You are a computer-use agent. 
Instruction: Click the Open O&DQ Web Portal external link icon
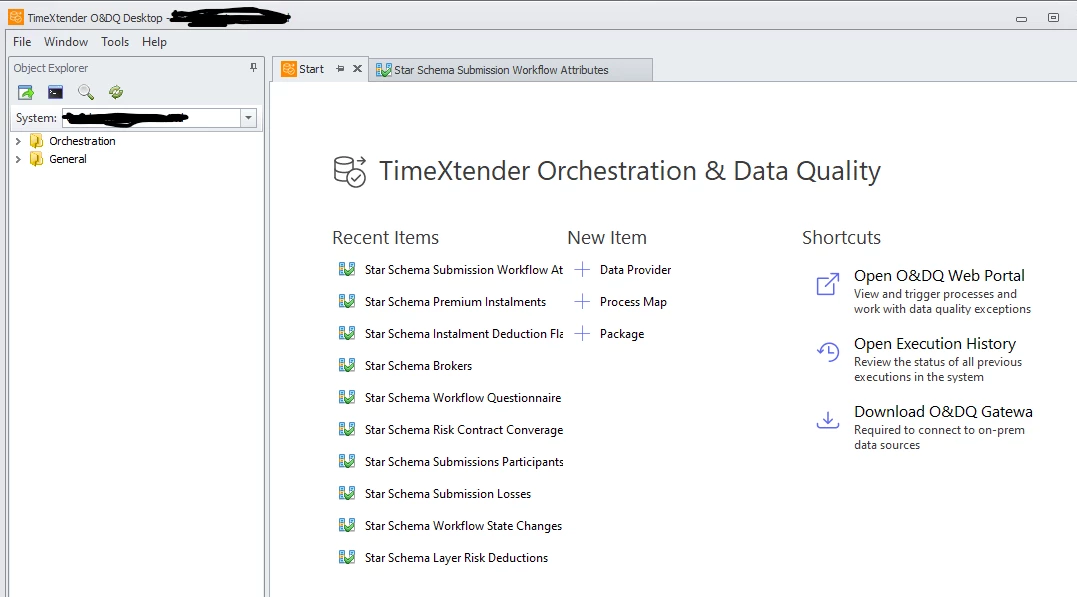828,284
